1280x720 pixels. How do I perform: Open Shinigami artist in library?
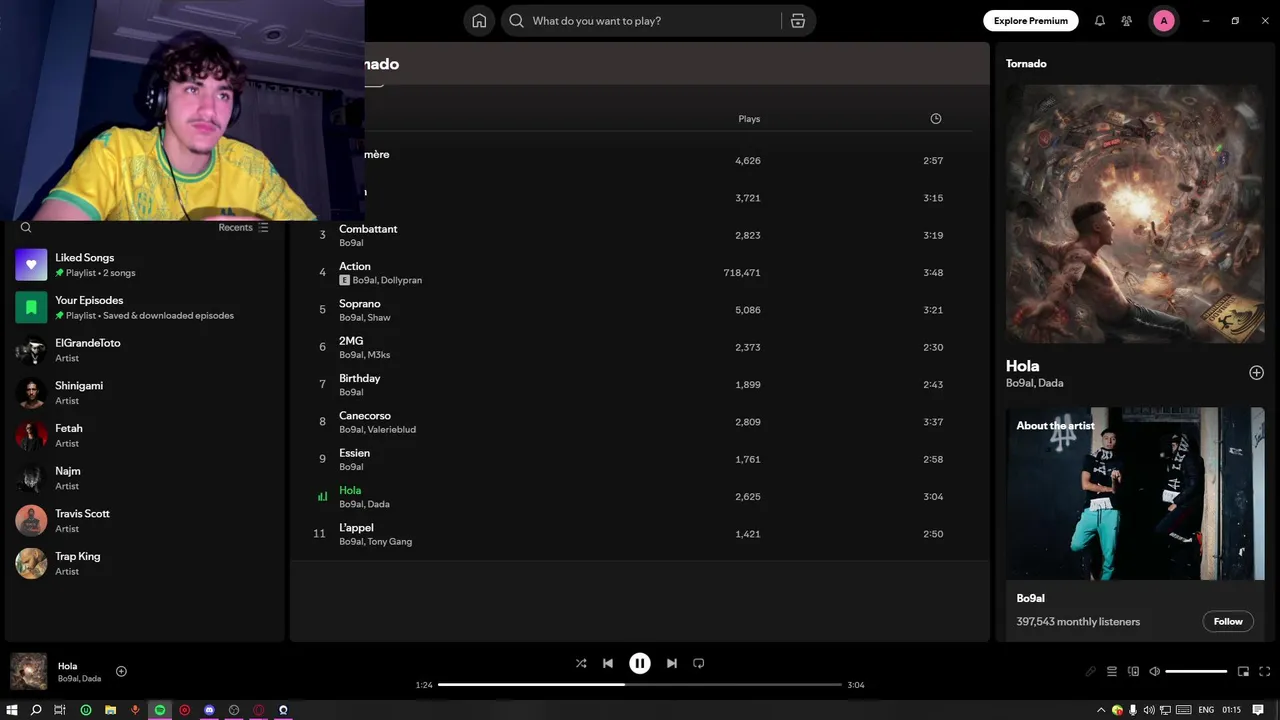(145, 393)
